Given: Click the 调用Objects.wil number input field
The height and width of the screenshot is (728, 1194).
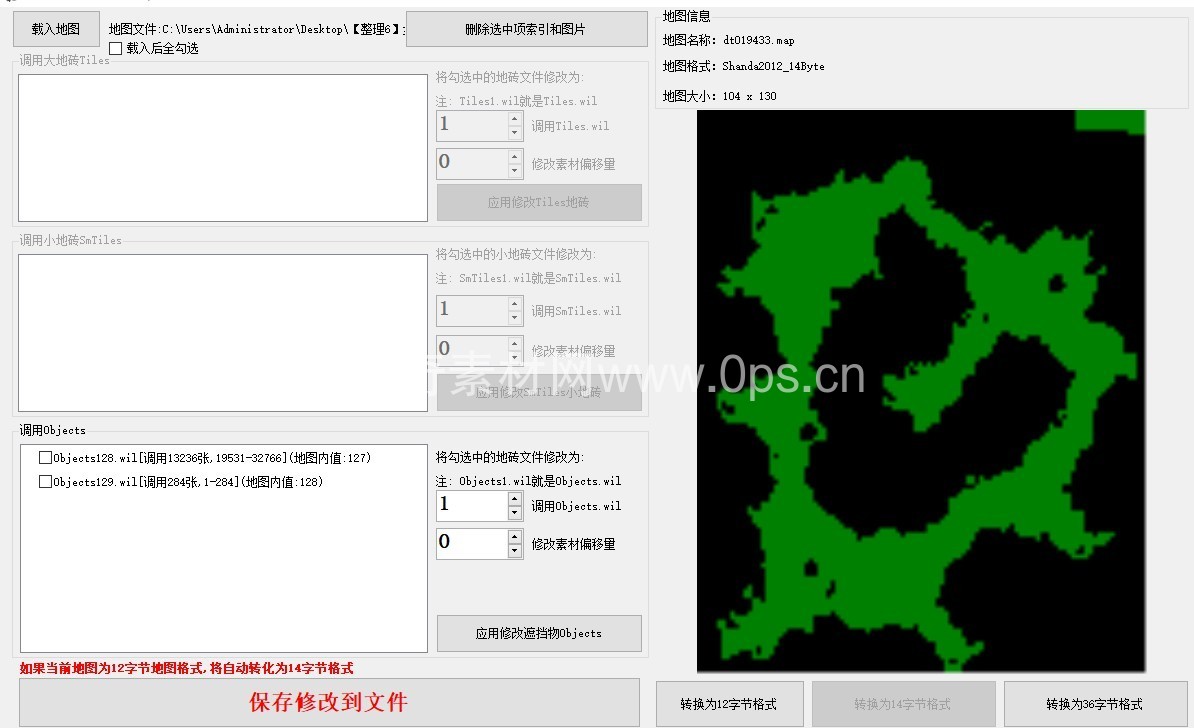Looking at the screenshot, I should pyautogui.click(x=471, y=505).
